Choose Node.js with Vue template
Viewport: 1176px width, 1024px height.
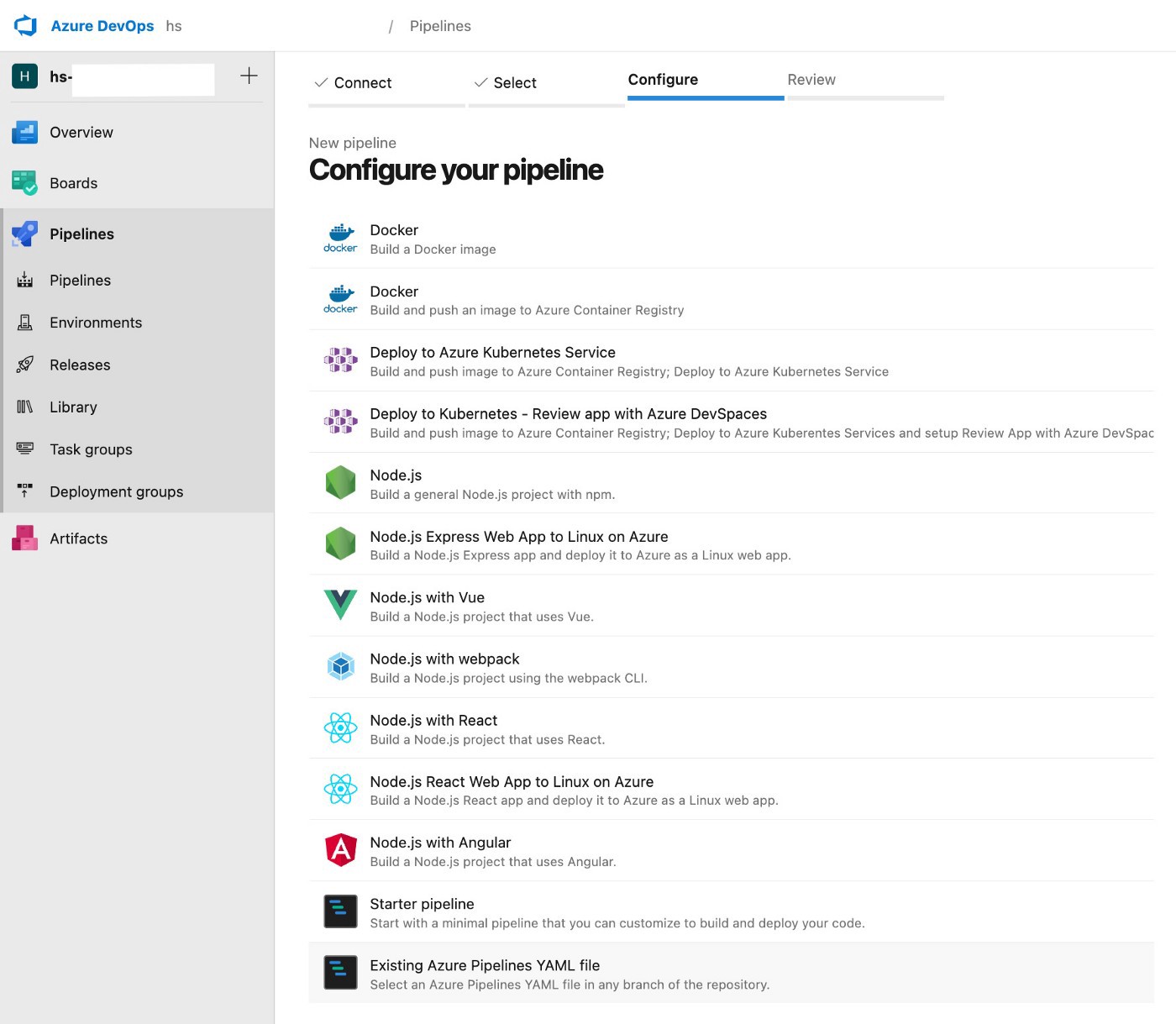731,606
